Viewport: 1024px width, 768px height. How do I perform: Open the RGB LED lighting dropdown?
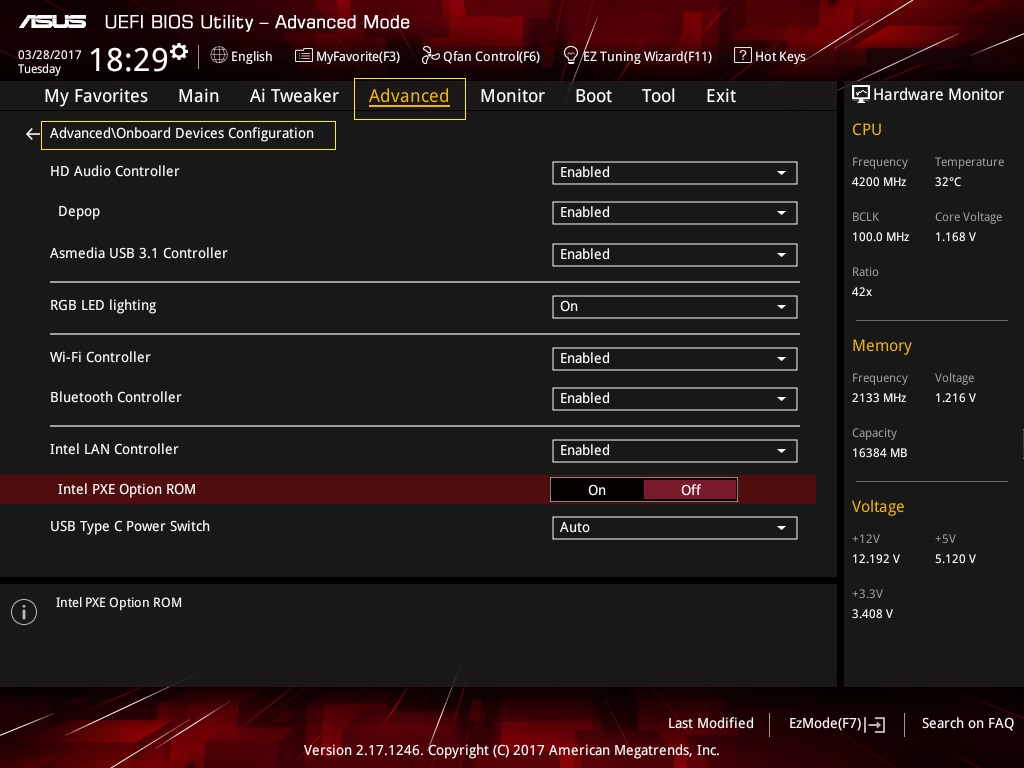point(675,307)
